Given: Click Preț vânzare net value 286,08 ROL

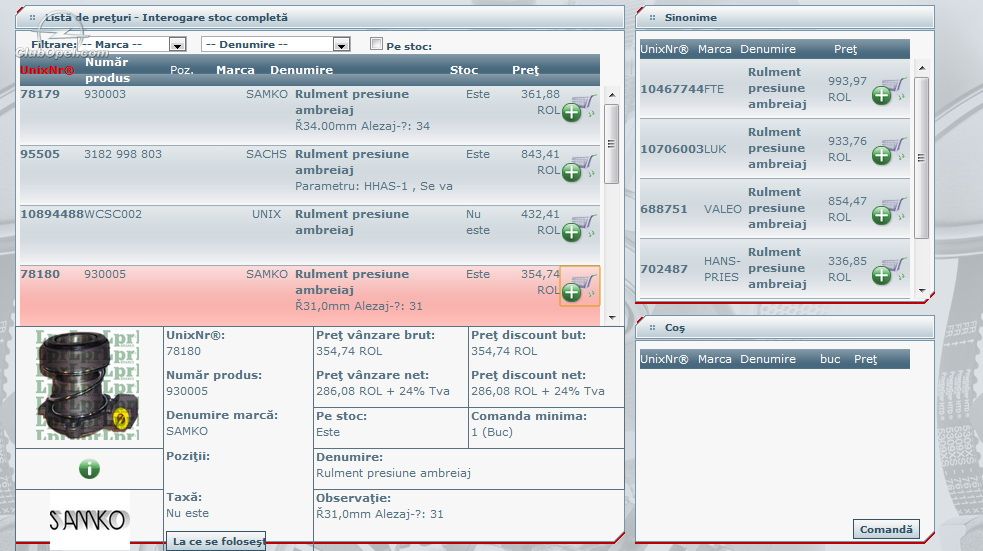Looking at the screenshot, I should click(382, 391).
